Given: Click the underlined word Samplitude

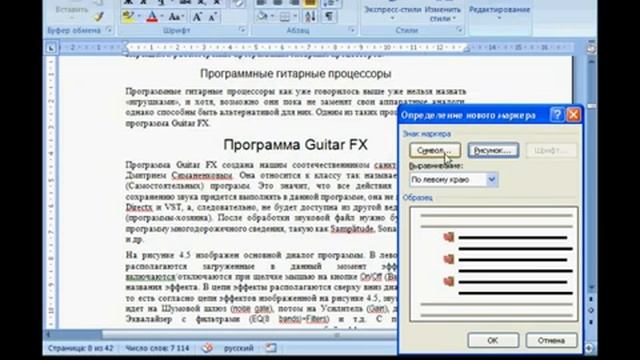Looking at the screenshot, I should [352, 229].
